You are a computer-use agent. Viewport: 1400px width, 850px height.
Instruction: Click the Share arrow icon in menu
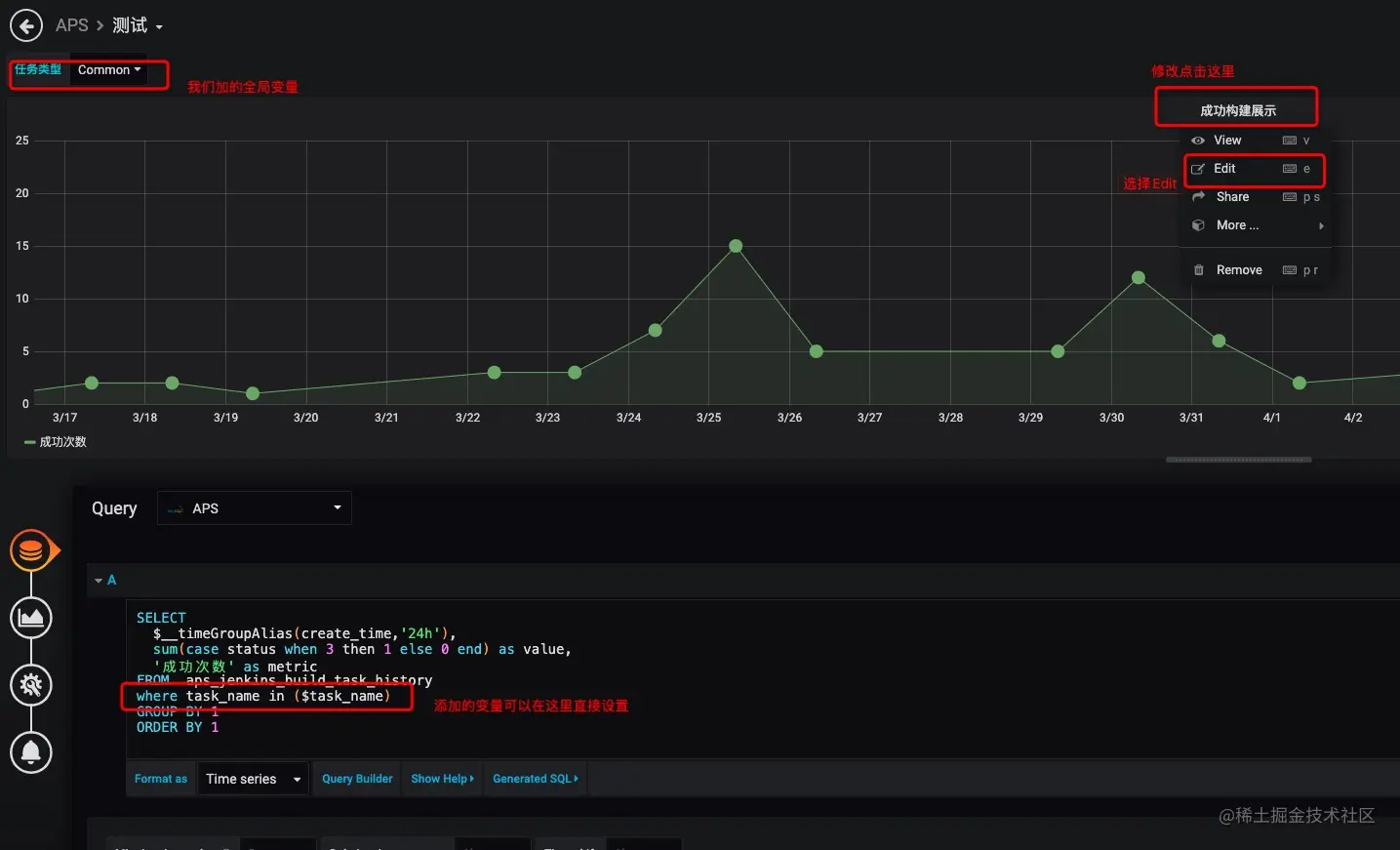coord(1198,197)
